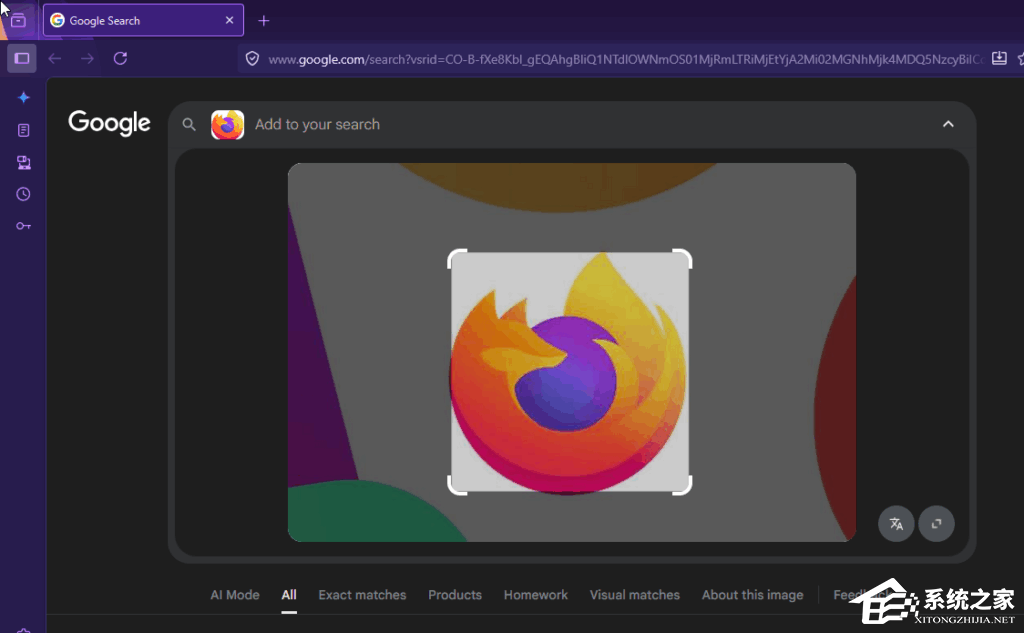Screen dimensions: 1024x633
Task: Open the Passwords key icon in sidebar
Action: 22,225
